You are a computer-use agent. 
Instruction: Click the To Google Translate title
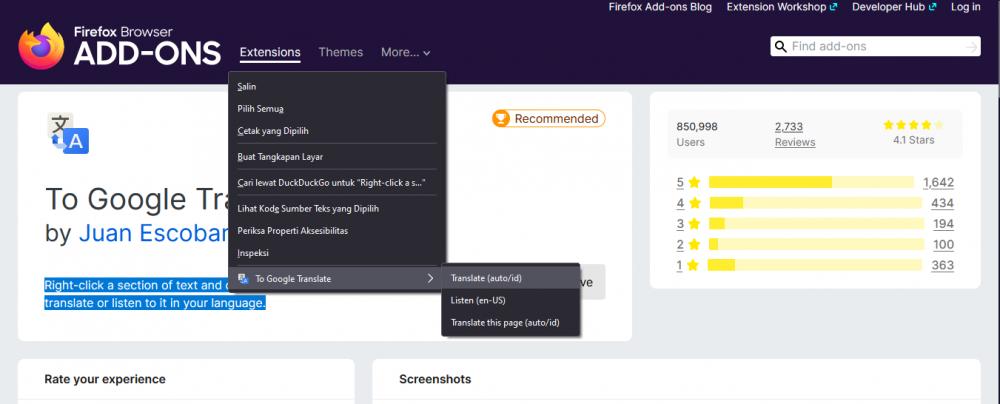136,200
